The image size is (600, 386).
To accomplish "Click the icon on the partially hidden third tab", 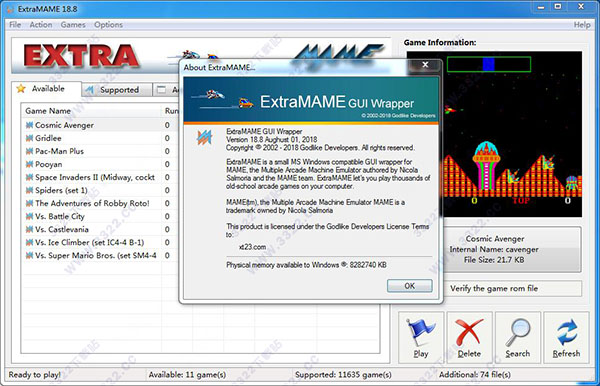I will click(161, 90).
